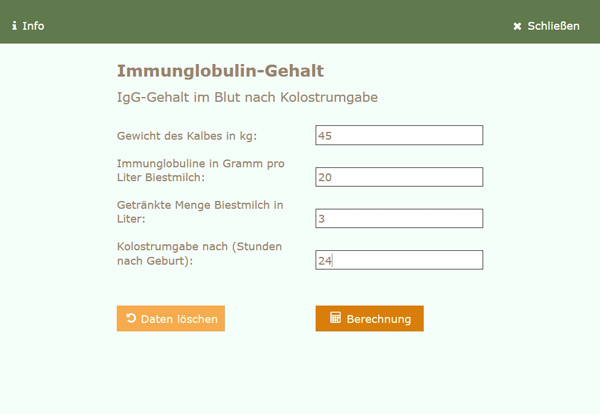Image resolution: width=600 pixels, height=414 pixels.
Task: Focus the Biestmilch amount field showing 3
Action: 399,218
